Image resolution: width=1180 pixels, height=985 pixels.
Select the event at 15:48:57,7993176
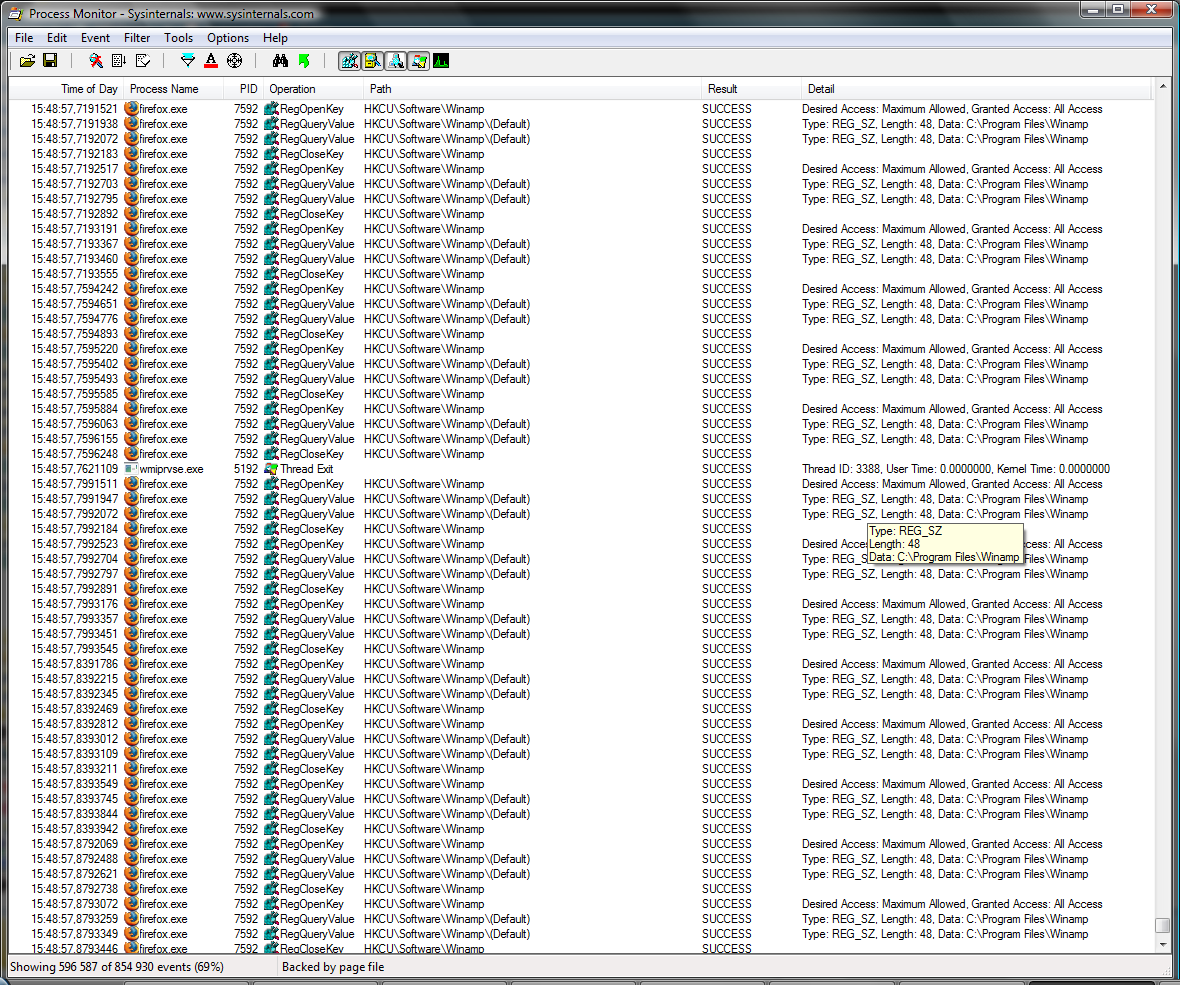579,604
